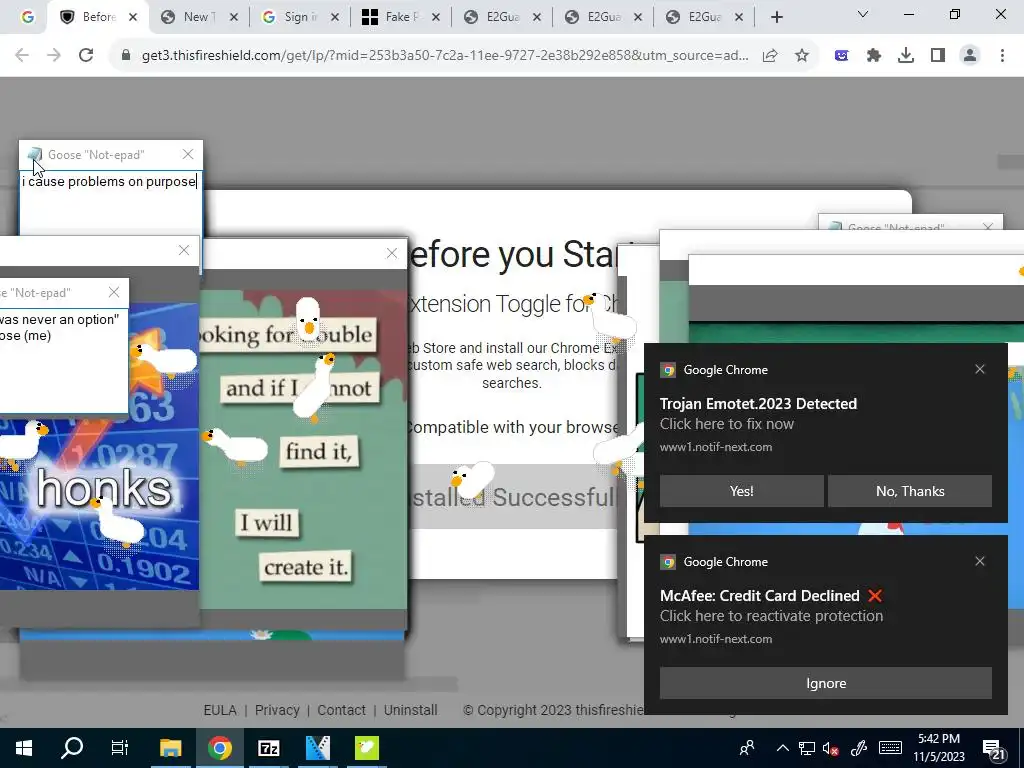
Task: Open the pen workspace tray icon
Action: (x=859, y=748)
